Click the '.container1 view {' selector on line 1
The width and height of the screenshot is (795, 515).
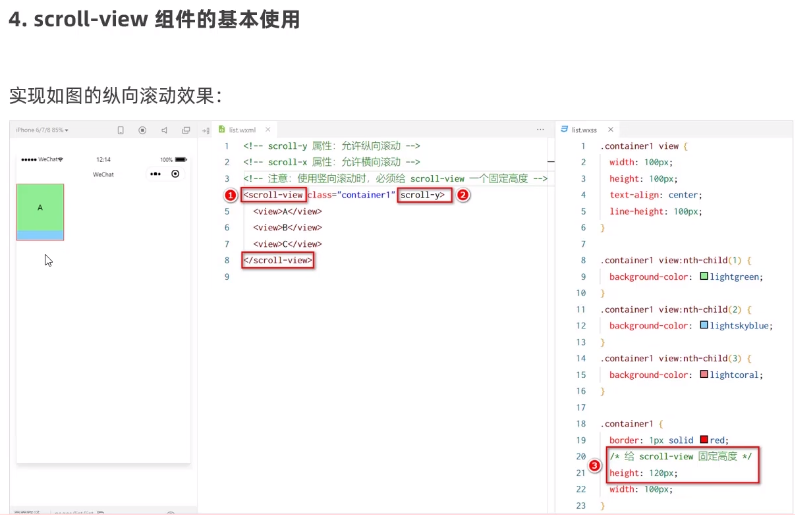[x=644, y=146]
